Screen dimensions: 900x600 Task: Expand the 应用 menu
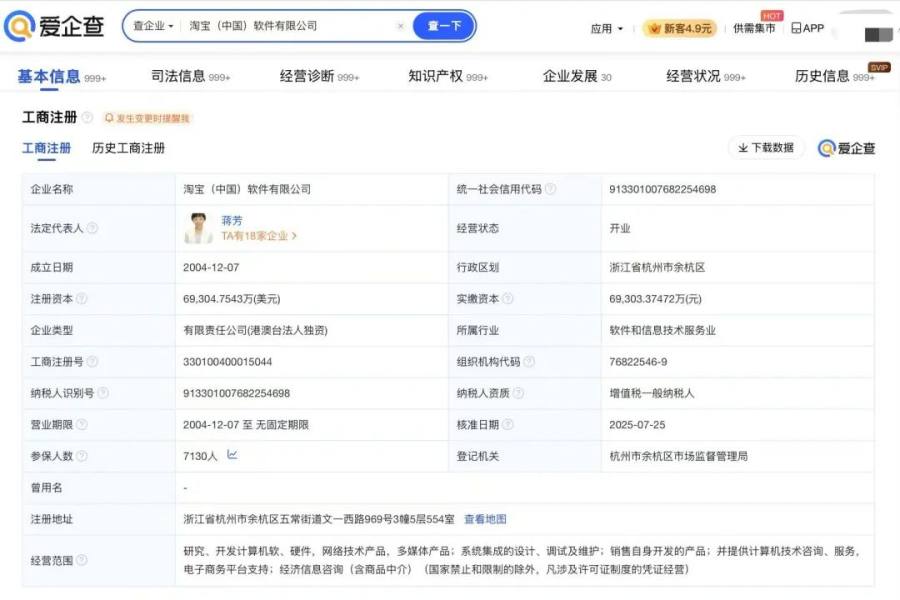(607, 28)
